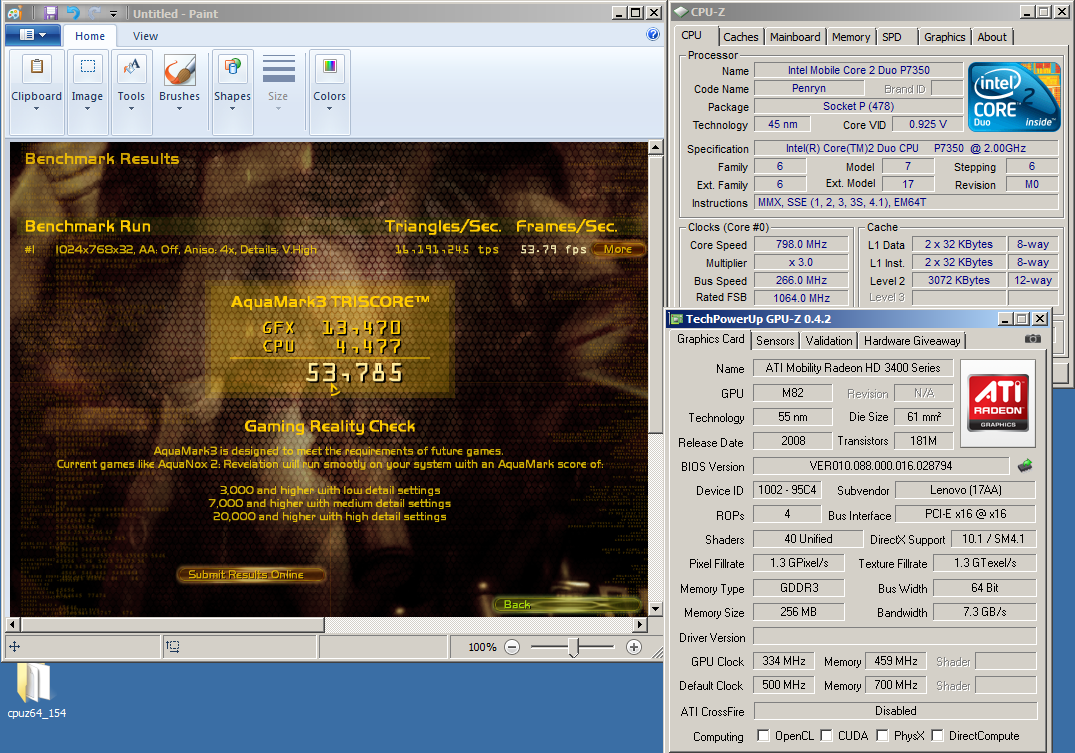Open the Graphics tab in CPU-Z
Image resolution: width=1075 pixels, height=753 pixels.
(944, 37)
